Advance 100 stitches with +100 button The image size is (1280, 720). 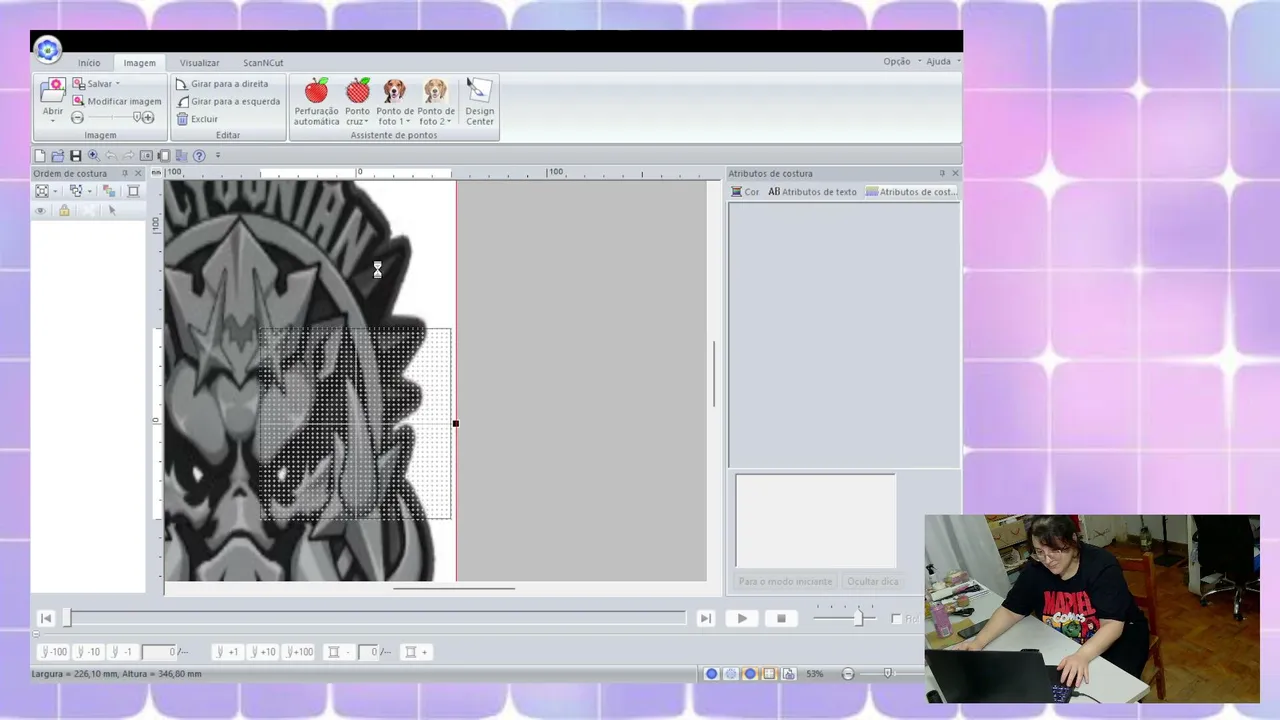(300, 652)
